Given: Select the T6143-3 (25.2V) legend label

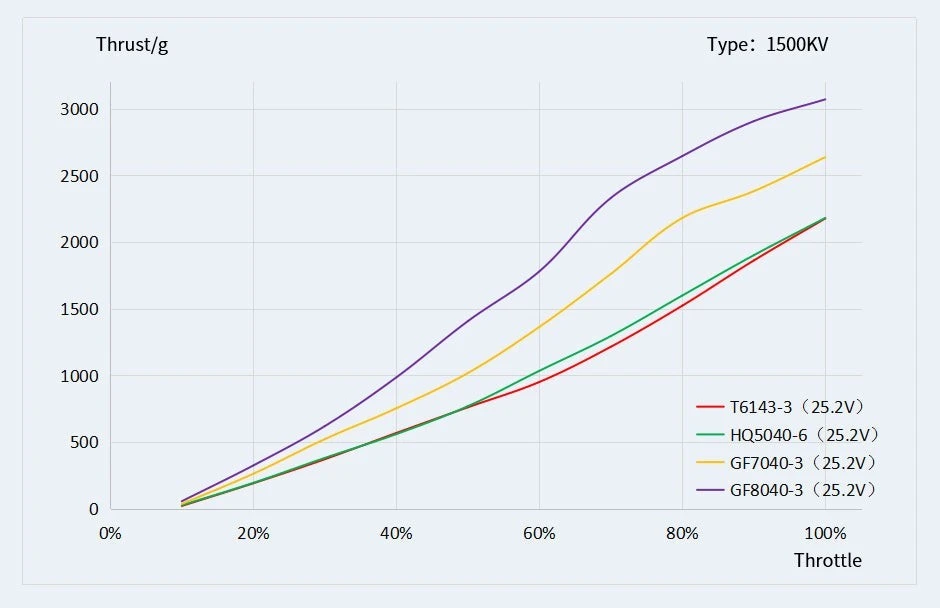Looking at the screenshot, I should pyautogui.click(x=796, y=407).
